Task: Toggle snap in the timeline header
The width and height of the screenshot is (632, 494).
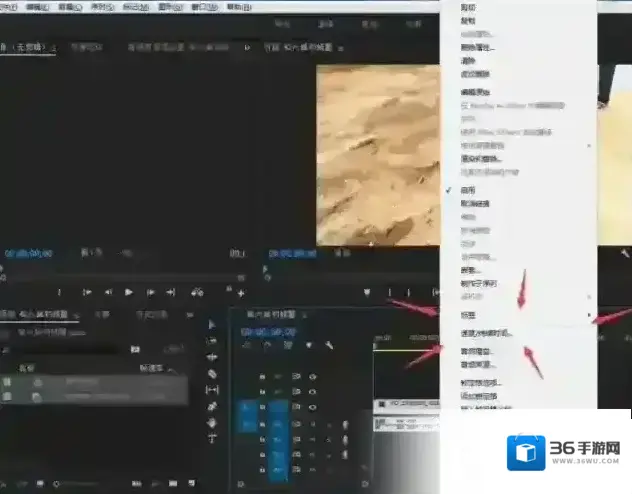Action: pos(267,345)
